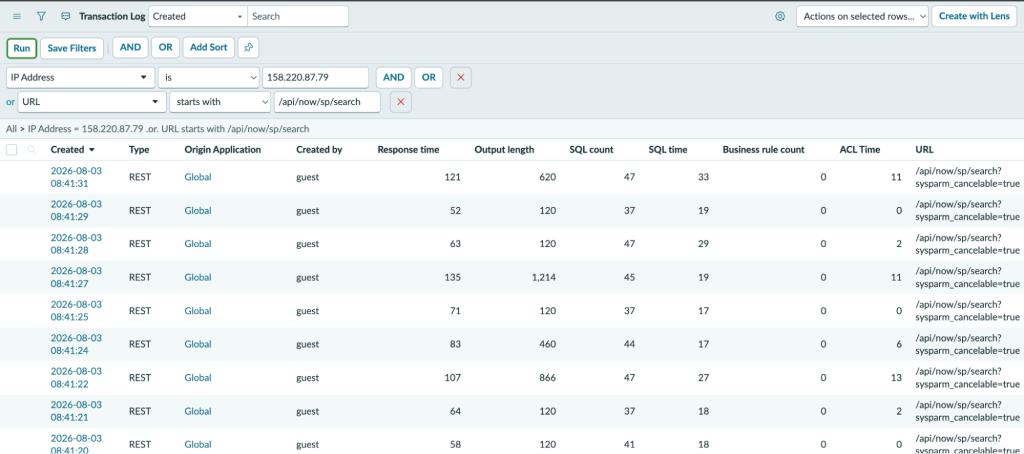The image size is (1024, 454).
Task: Click the green Run button
Action: [22, 48]
